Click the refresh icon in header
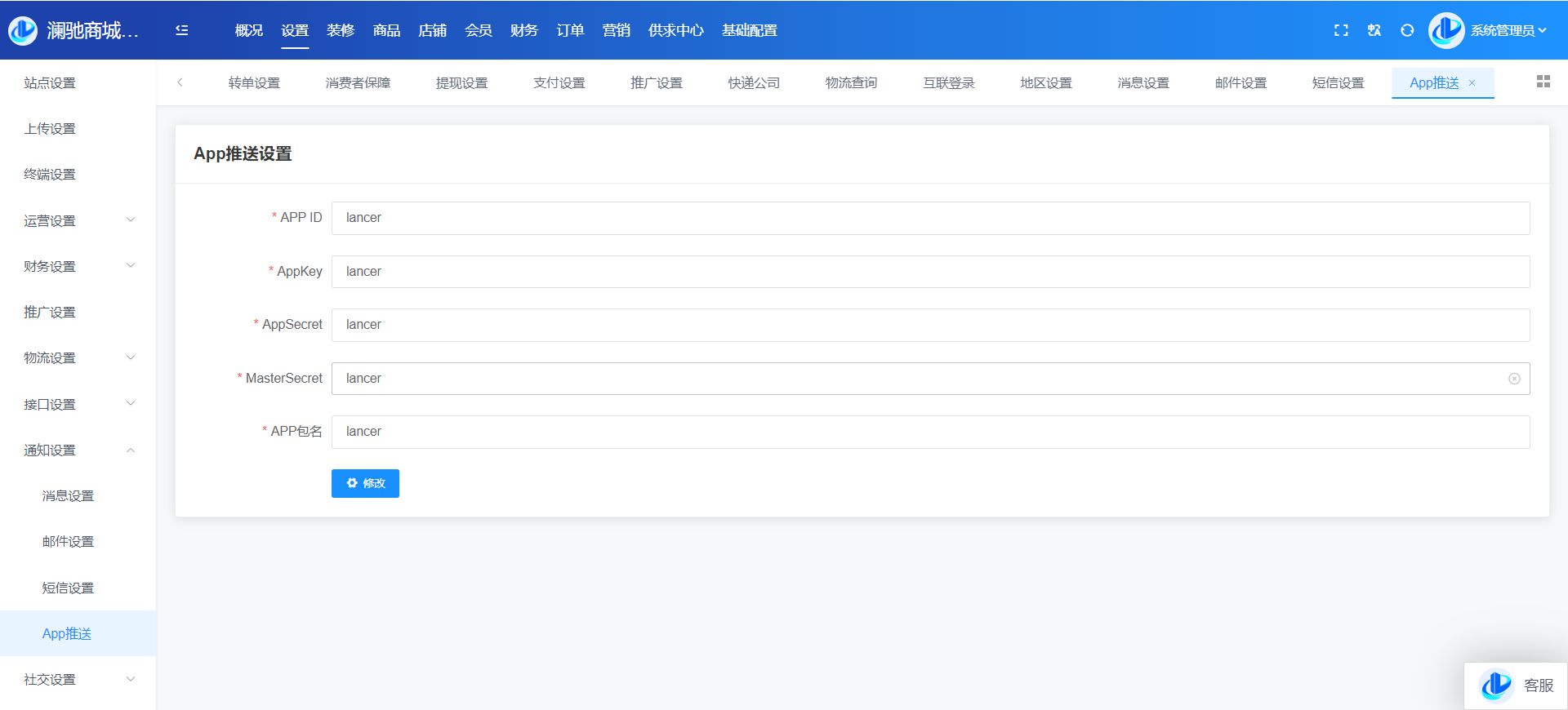This screenshot has height=710, width=1568. (x=1407, y=30)
